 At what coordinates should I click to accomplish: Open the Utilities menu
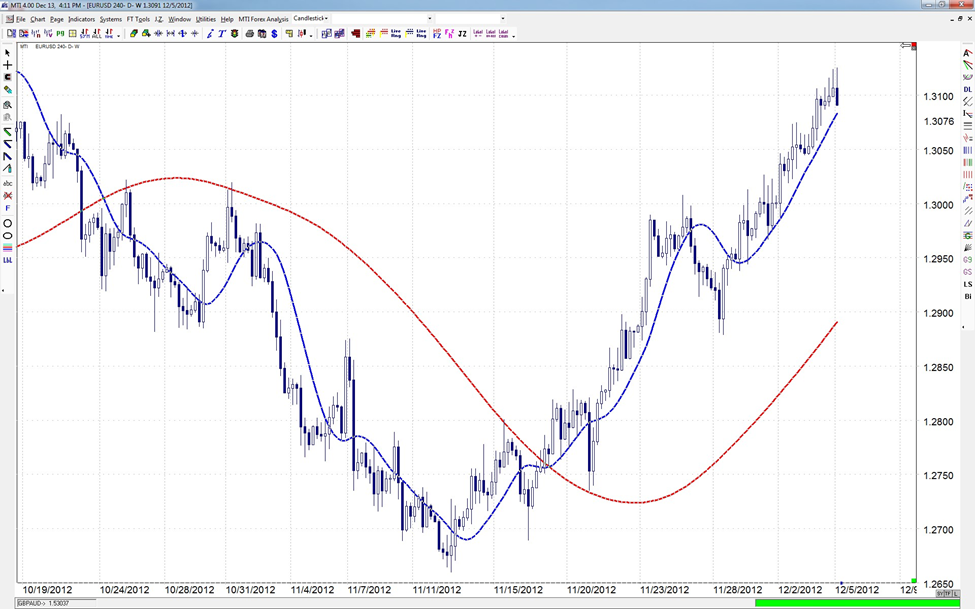[x=206, y=19]
